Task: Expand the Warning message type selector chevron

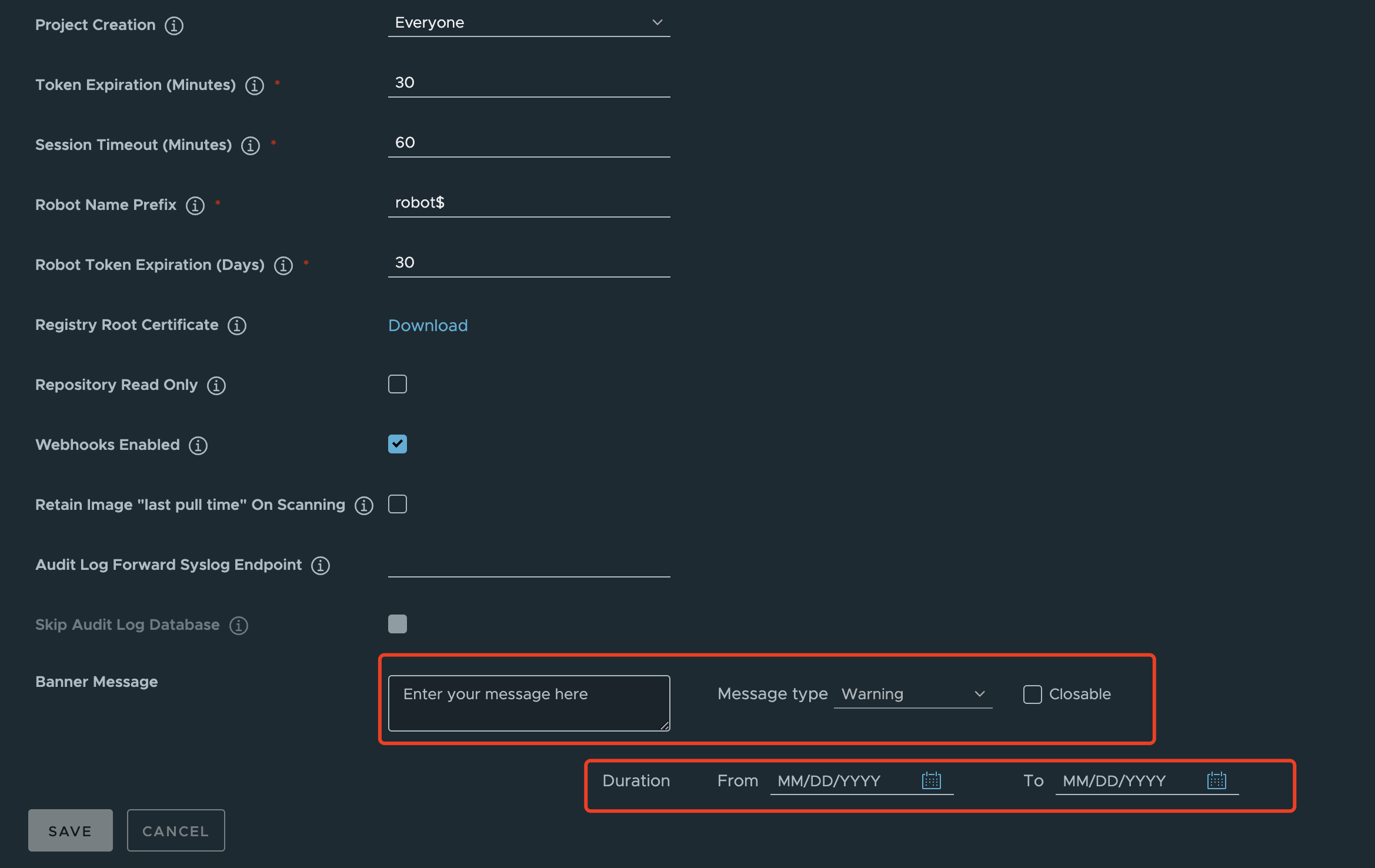Action: pyautogui.click(x=979, y=694)
